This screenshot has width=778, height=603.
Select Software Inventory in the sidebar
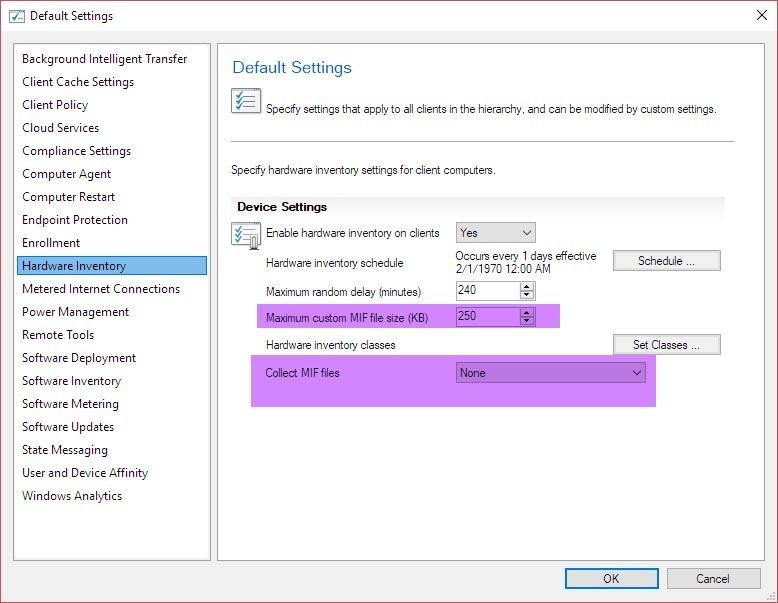tap(72, 381)
